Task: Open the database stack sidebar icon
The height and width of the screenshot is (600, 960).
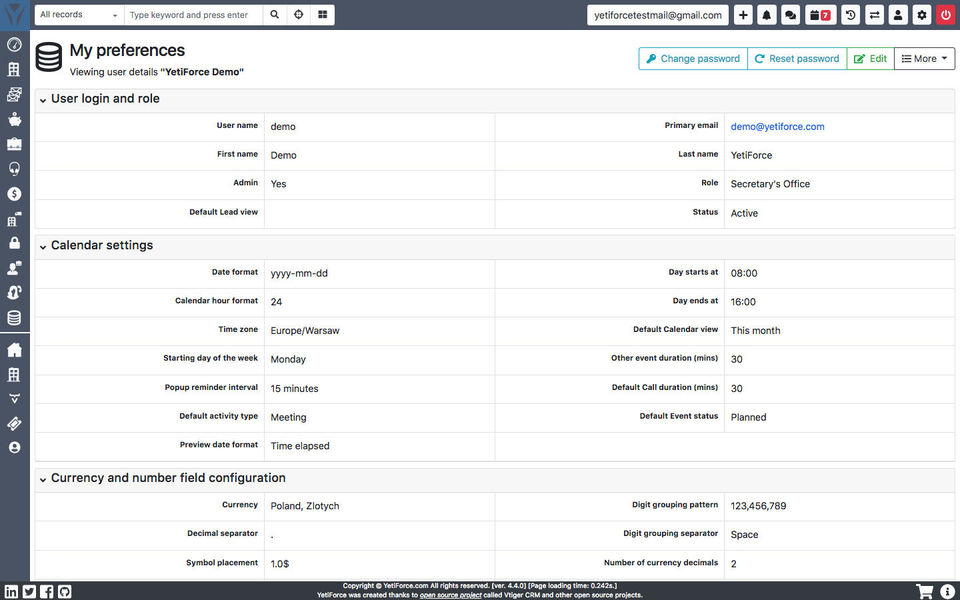Action: pos(14,317)
